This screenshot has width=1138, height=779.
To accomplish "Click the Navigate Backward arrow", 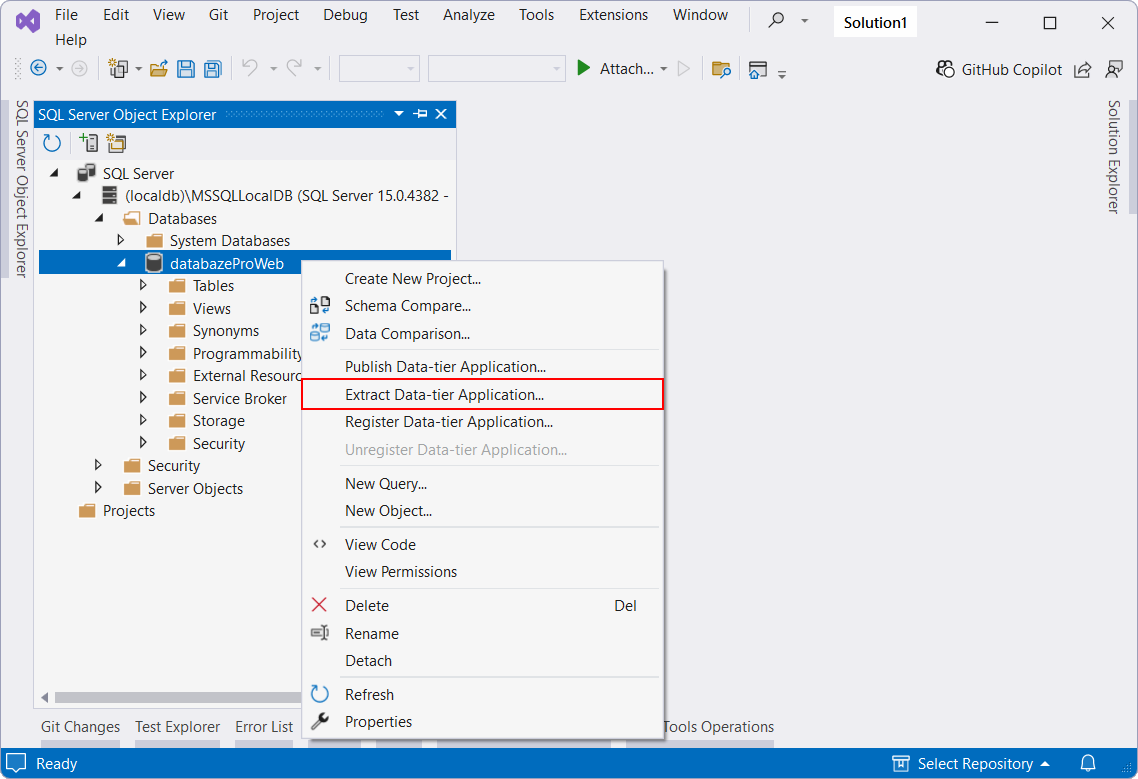I will [40, 67].
